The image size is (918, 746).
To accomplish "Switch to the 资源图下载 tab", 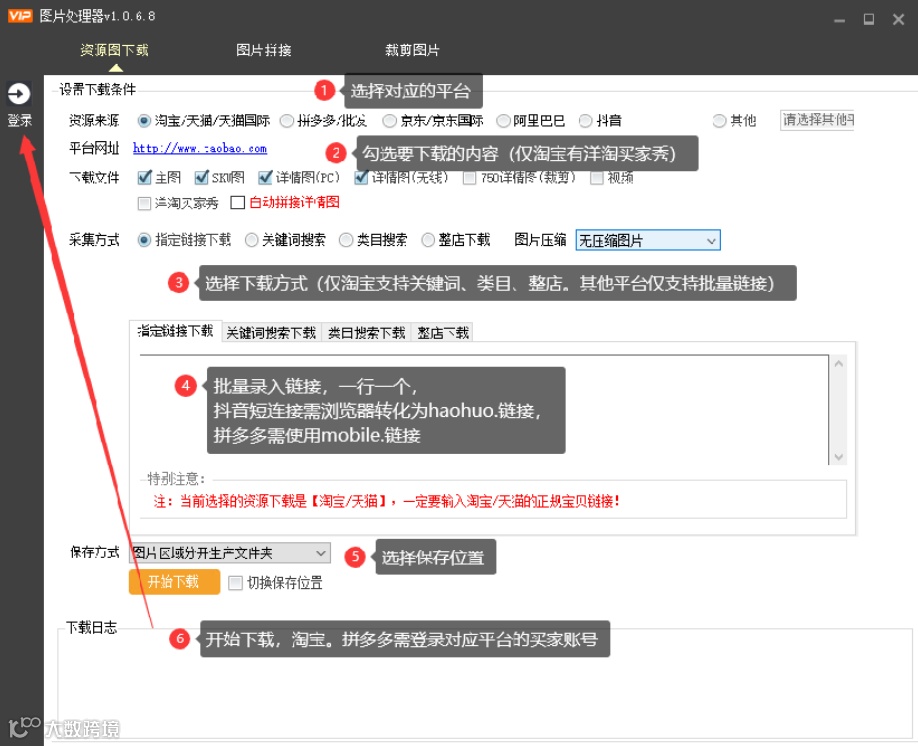I will pos(115,50).
